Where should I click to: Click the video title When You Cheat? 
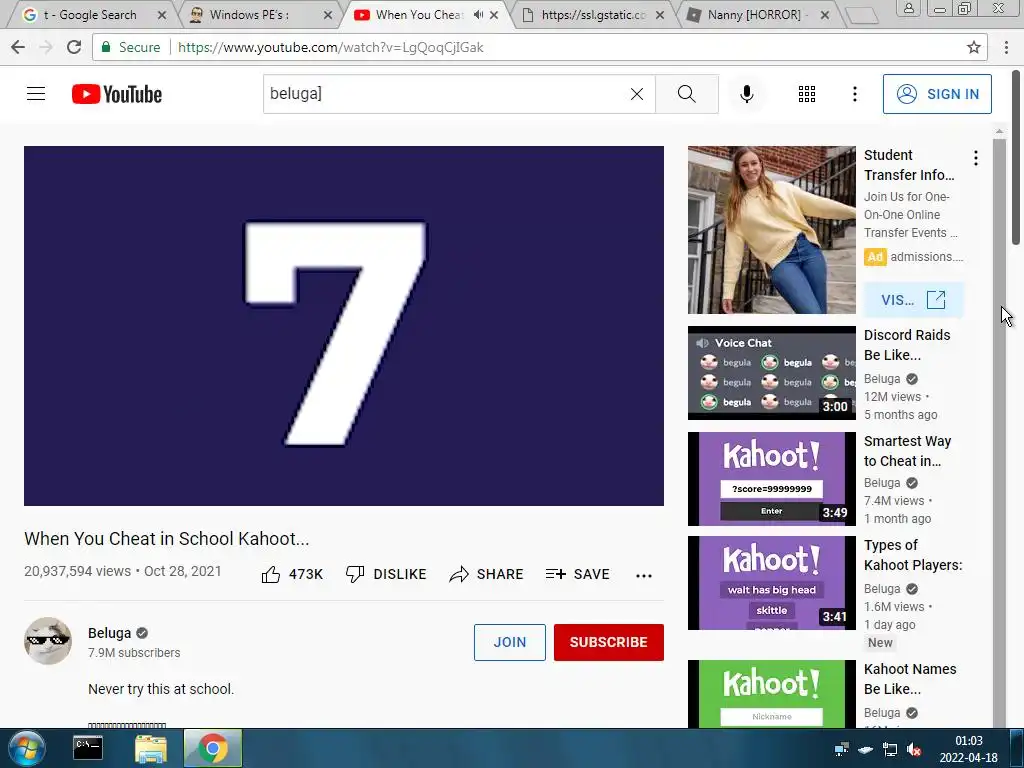[167, 539]
